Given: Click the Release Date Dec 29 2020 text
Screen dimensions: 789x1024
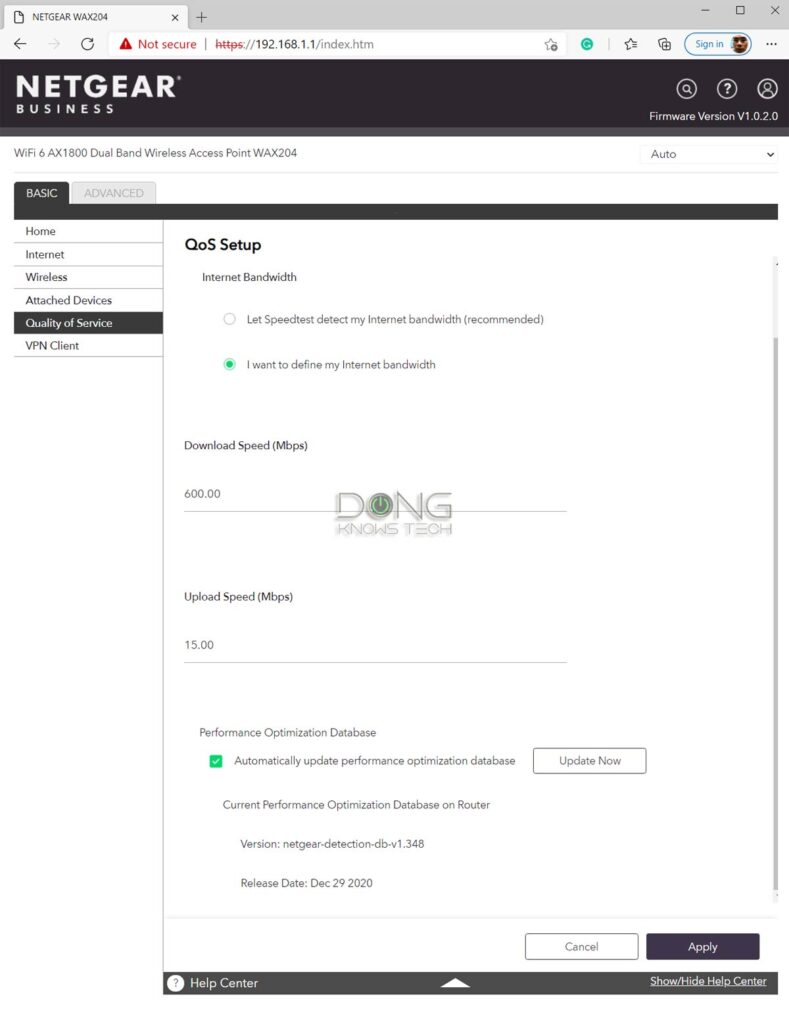Looking at the screenshot, I should click(306, 883).
